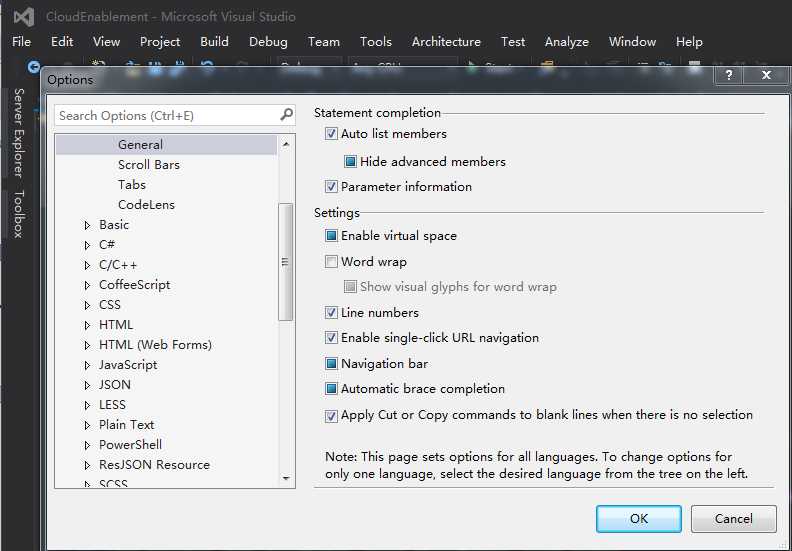The width and height of the screenshot is (792, 551).
Task: Open the Edit menu
Action: click(62, 41)
